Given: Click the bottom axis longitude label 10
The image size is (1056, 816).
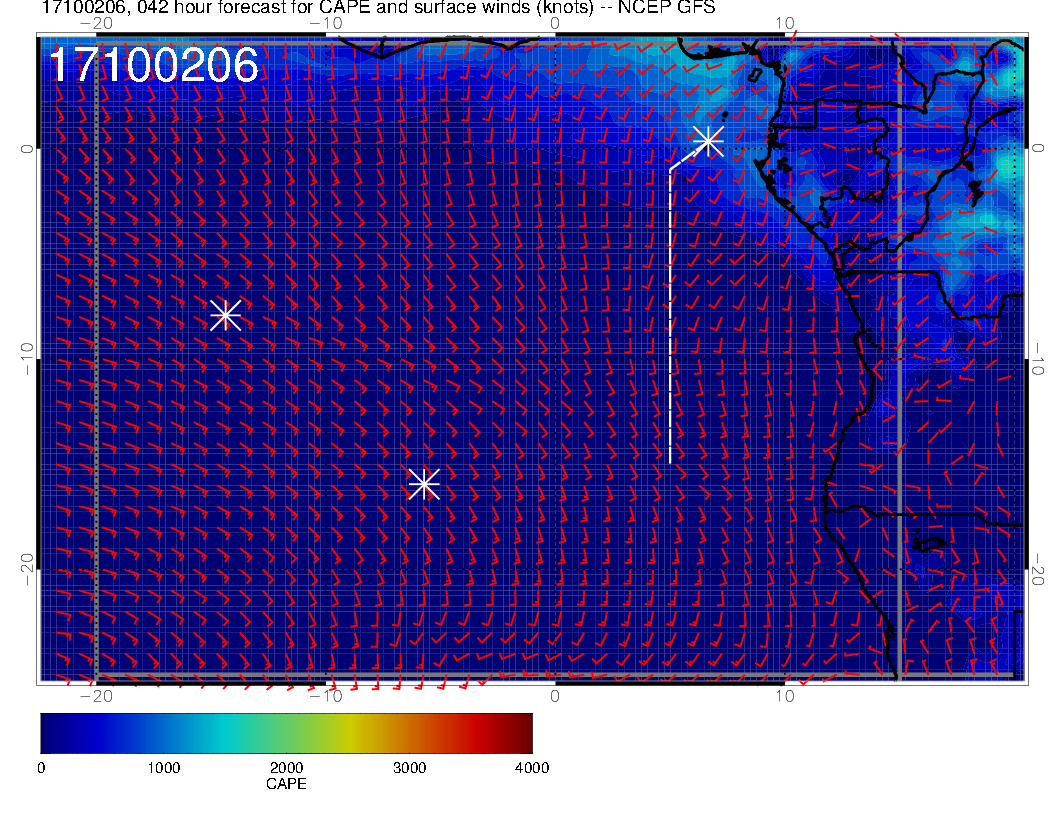Looking at the screenshot, I should (785, 696).
